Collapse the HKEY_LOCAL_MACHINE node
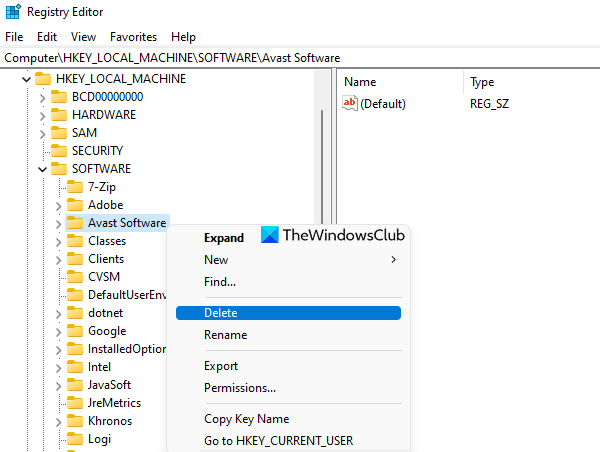 tap(26, 79)
